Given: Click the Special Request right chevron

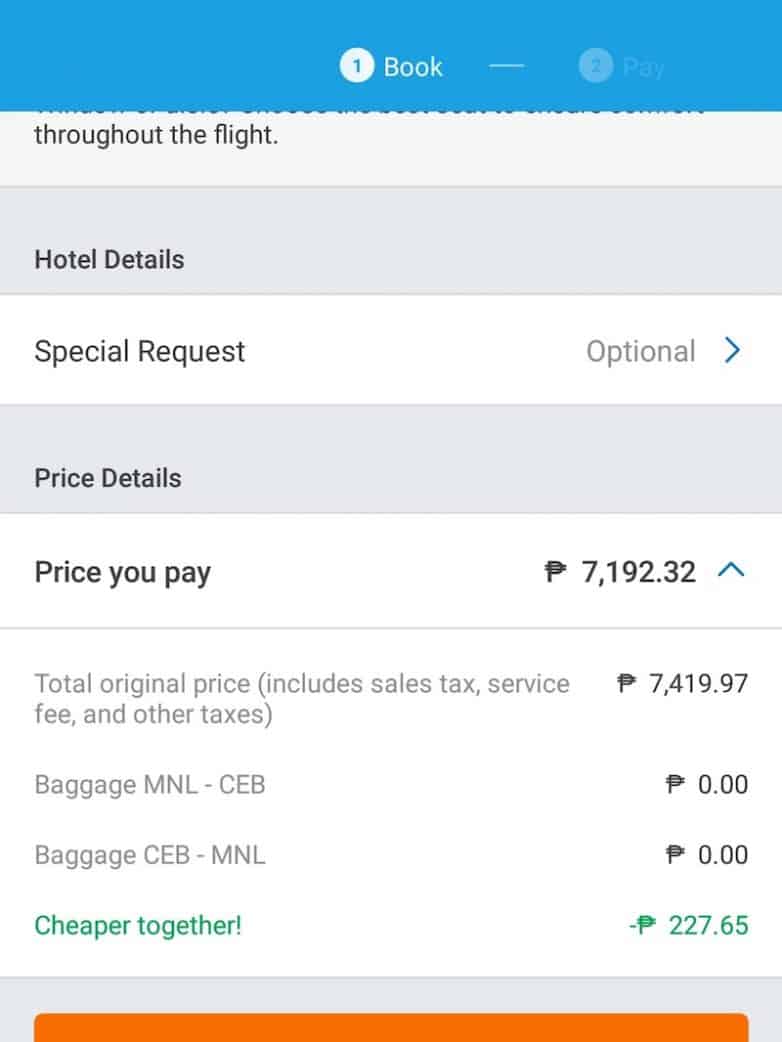Looking at the screenshot, I should tap(733, 351).
